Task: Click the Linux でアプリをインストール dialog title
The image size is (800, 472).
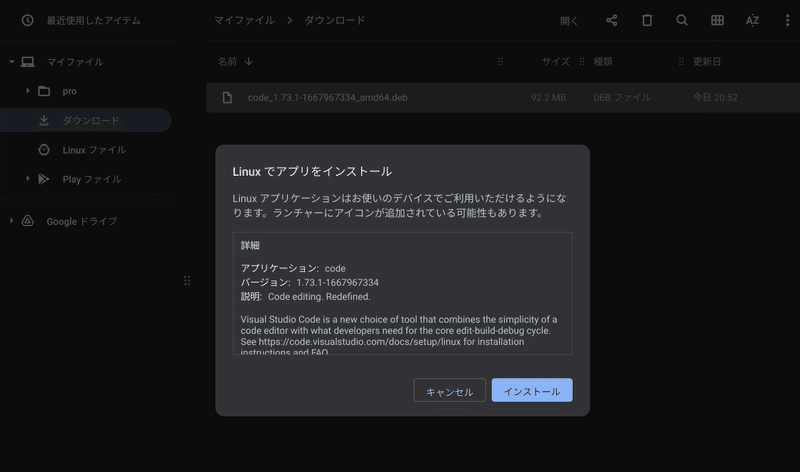Action: click(x=312, y=171)
